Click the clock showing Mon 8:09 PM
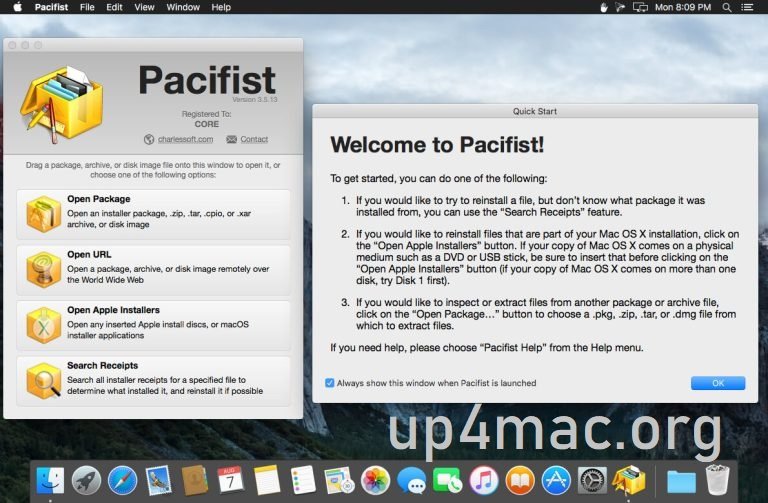Screen dimensions: 768x503 point(683,7)
